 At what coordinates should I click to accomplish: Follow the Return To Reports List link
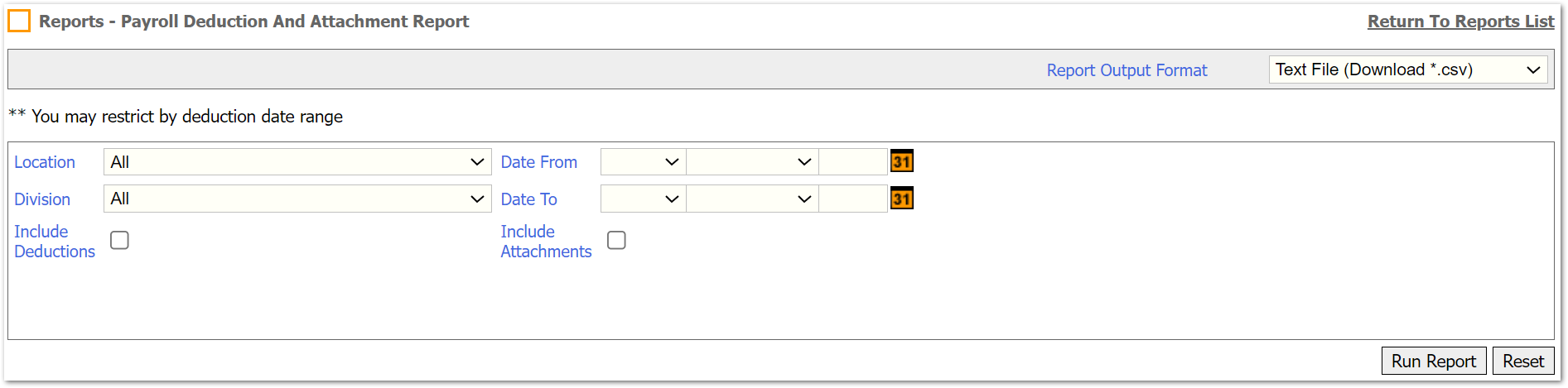point(1460,22)
